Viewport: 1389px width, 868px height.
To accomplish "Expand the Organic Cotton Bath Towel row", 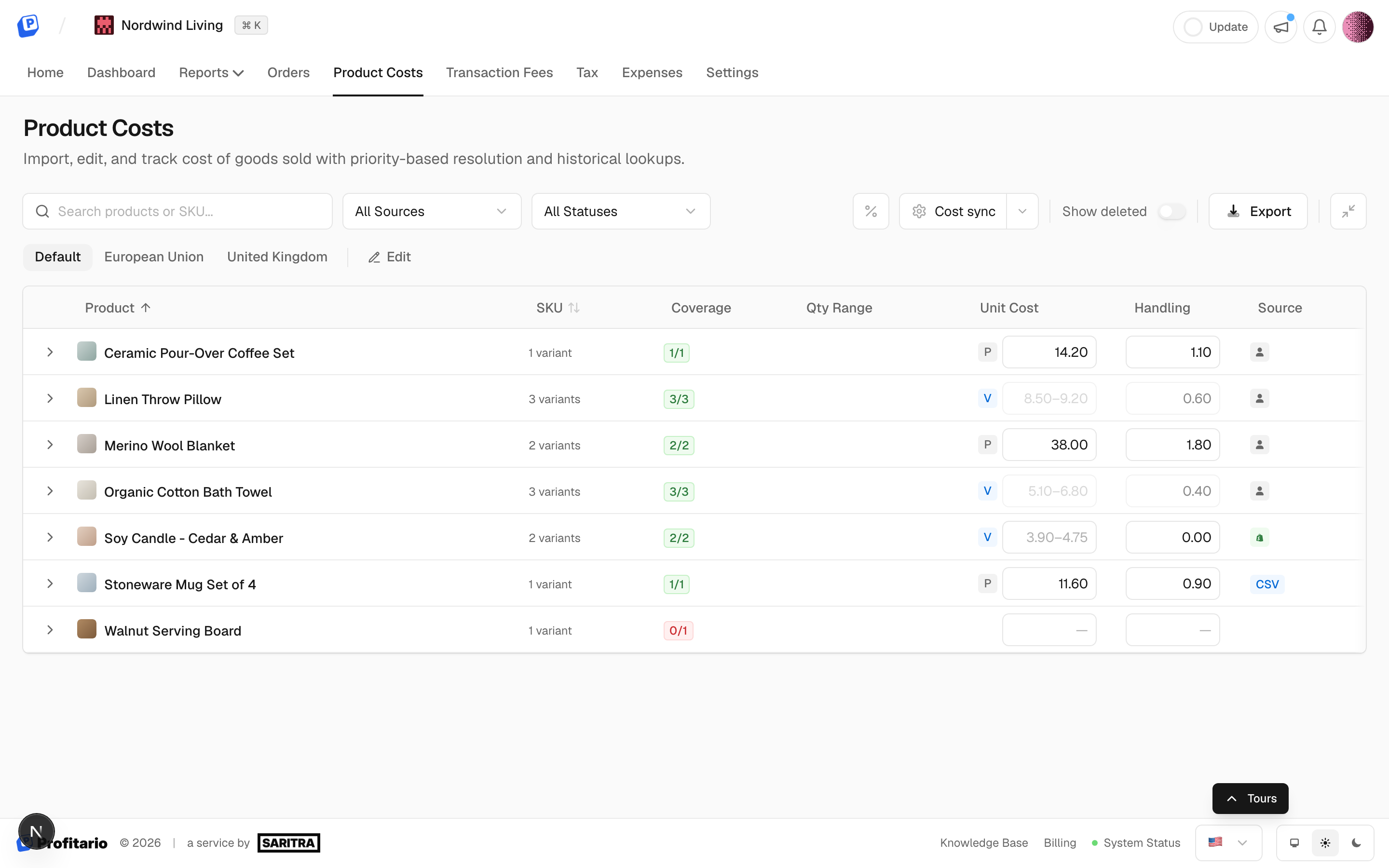I will (x=50, y=491).
